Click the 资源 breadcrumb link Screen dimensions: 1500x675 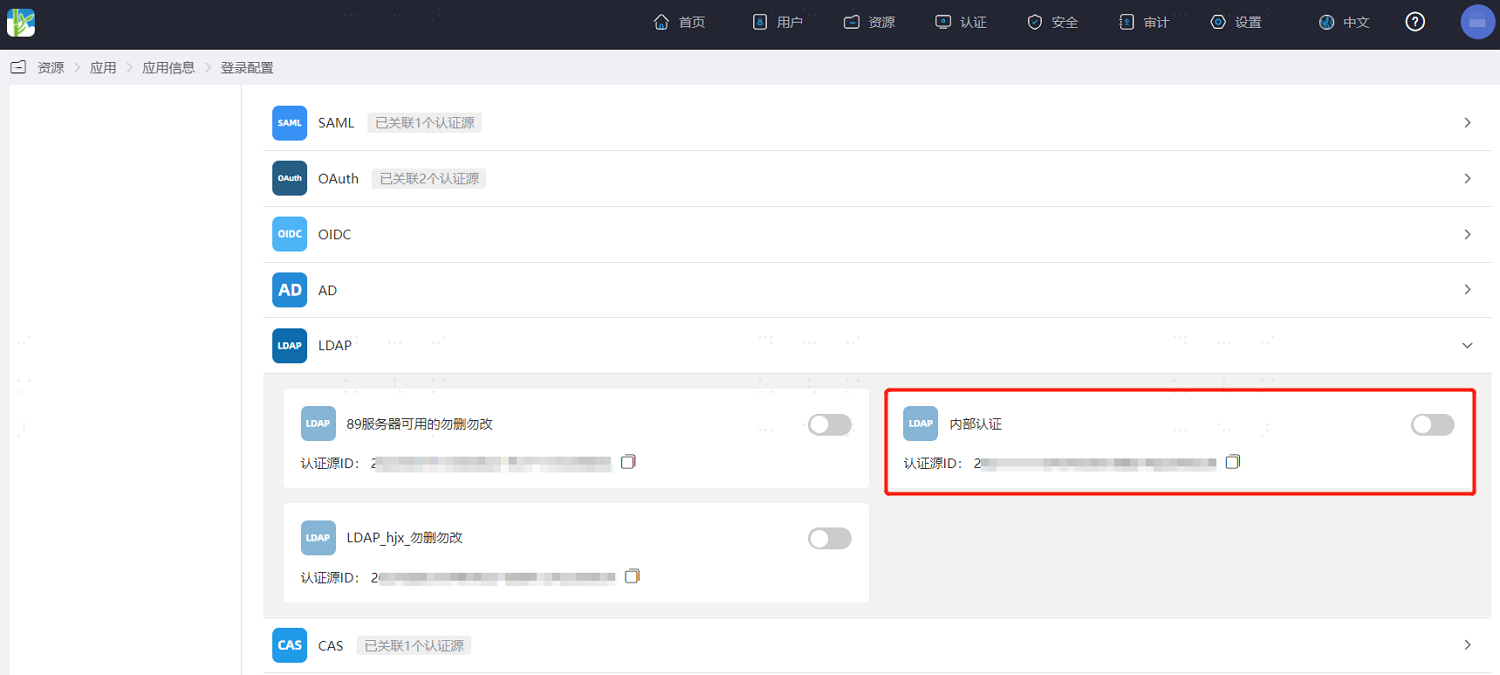click(x=51, y=68)
